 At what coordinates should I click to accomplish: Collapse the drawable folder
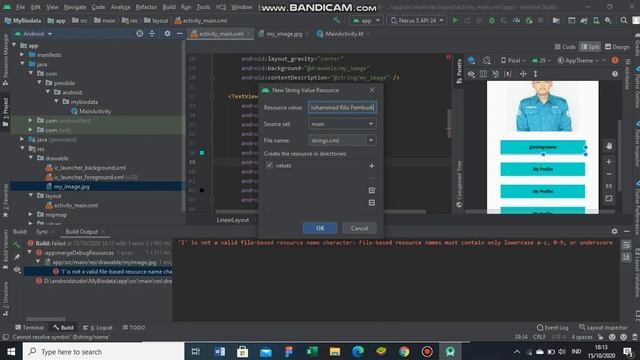click(31, 158)
